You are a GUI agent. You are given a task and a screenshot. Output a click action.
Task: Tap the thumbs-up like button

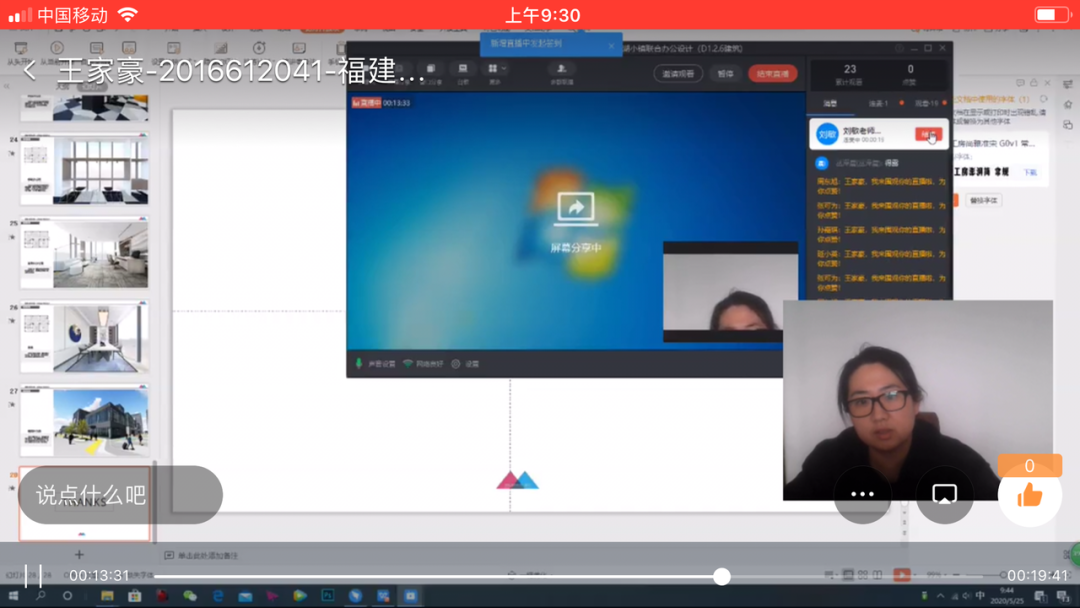pyautogui.click(x=1030, y=495)
